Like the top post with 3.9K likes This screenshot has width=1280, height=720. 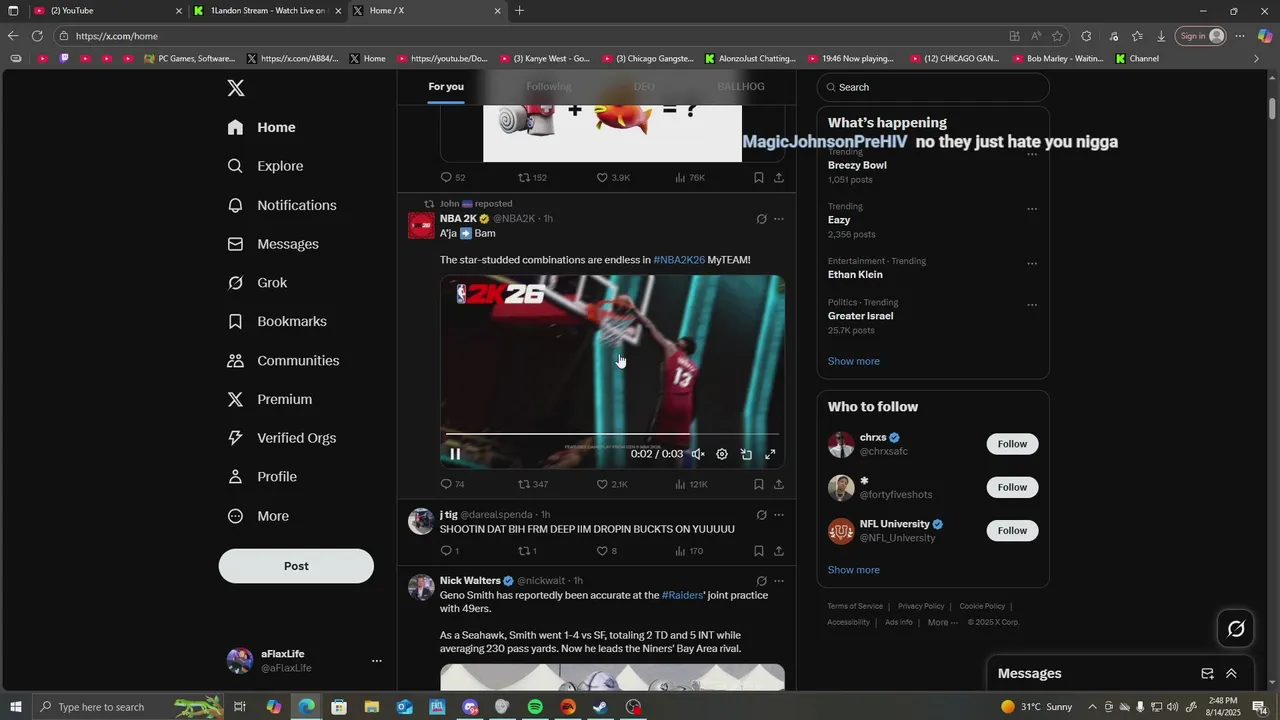(x=613, y=178)
